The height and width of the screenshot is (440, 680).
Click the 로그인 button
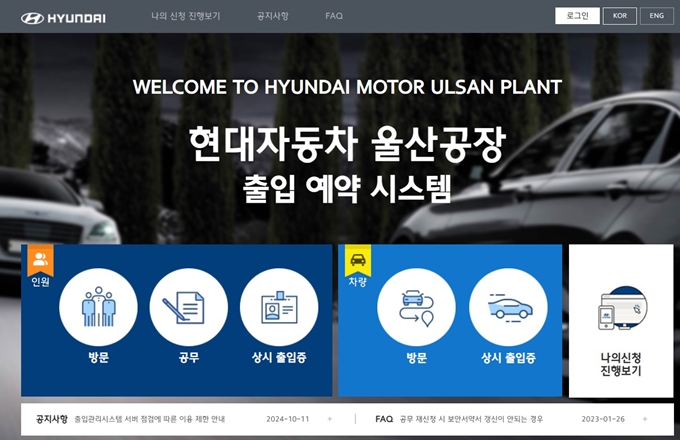[577, 16]
